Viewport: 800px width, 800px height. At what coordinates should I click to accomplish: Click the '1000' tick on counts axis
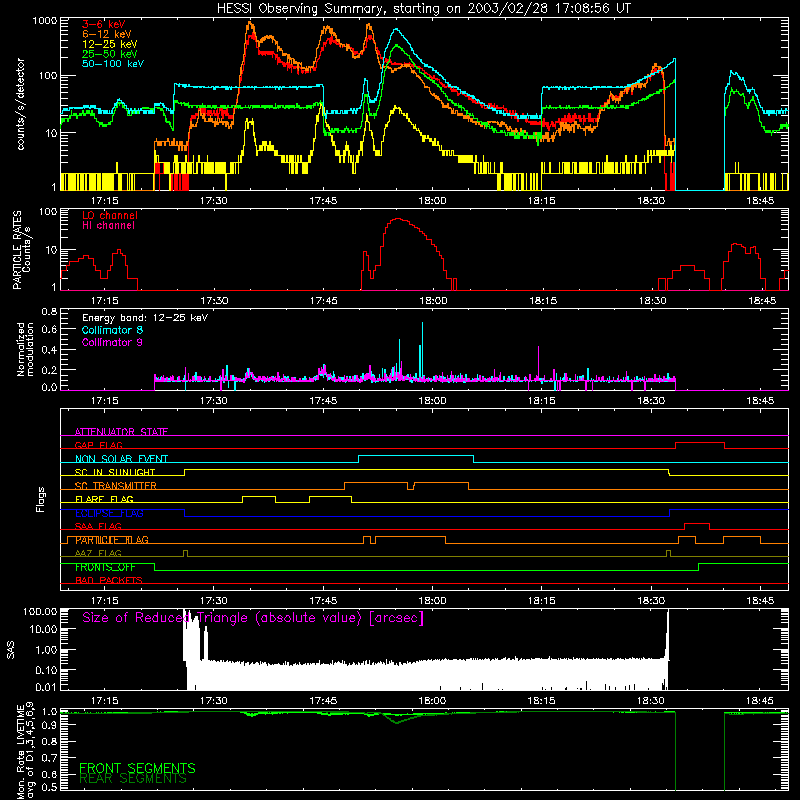pyautogui.click(x=44, y=21)
